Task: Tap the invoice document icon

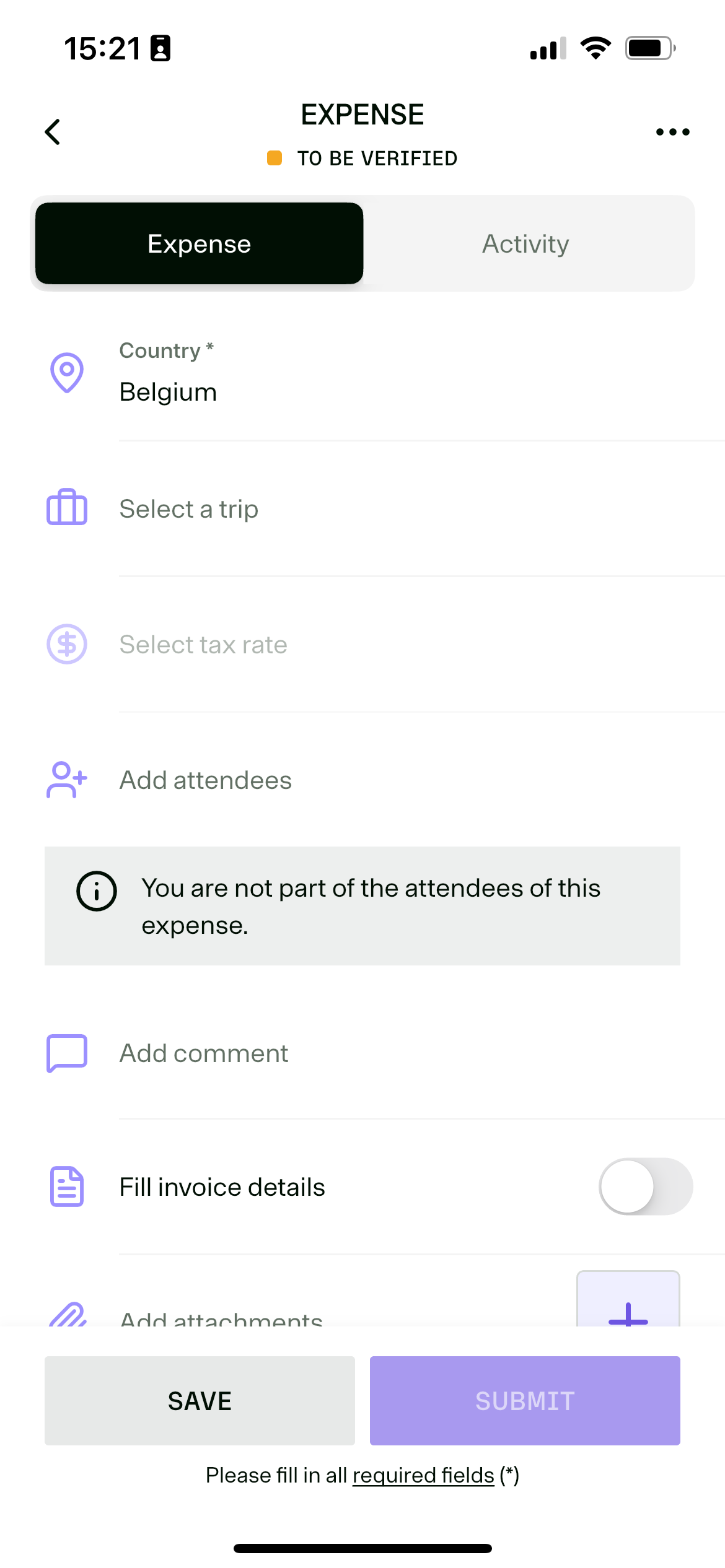Action: click(67, 1187)
